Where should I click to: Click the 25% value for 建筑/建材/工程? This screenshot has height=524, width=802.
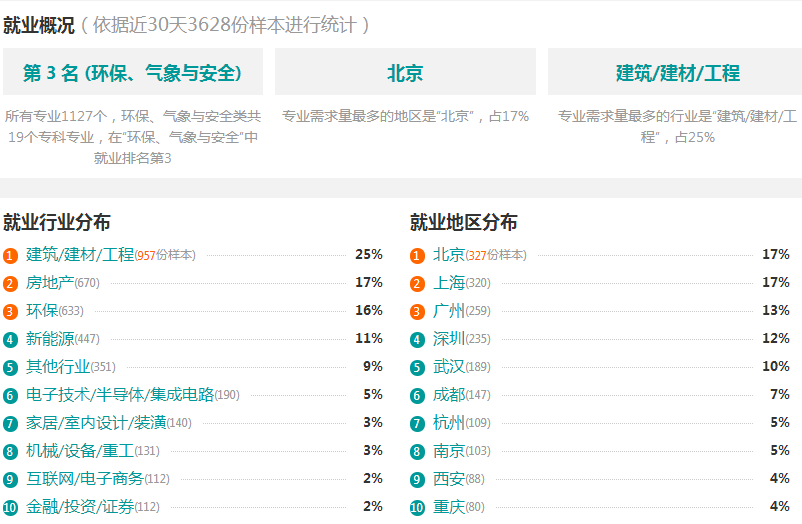[369, 254]
